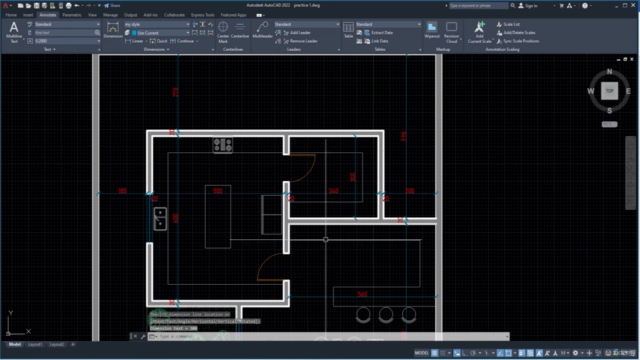Click the workspace switching gear icon in status bar
Image resolution: width=640 pixels, height=360 pixels.
(575, 353)
